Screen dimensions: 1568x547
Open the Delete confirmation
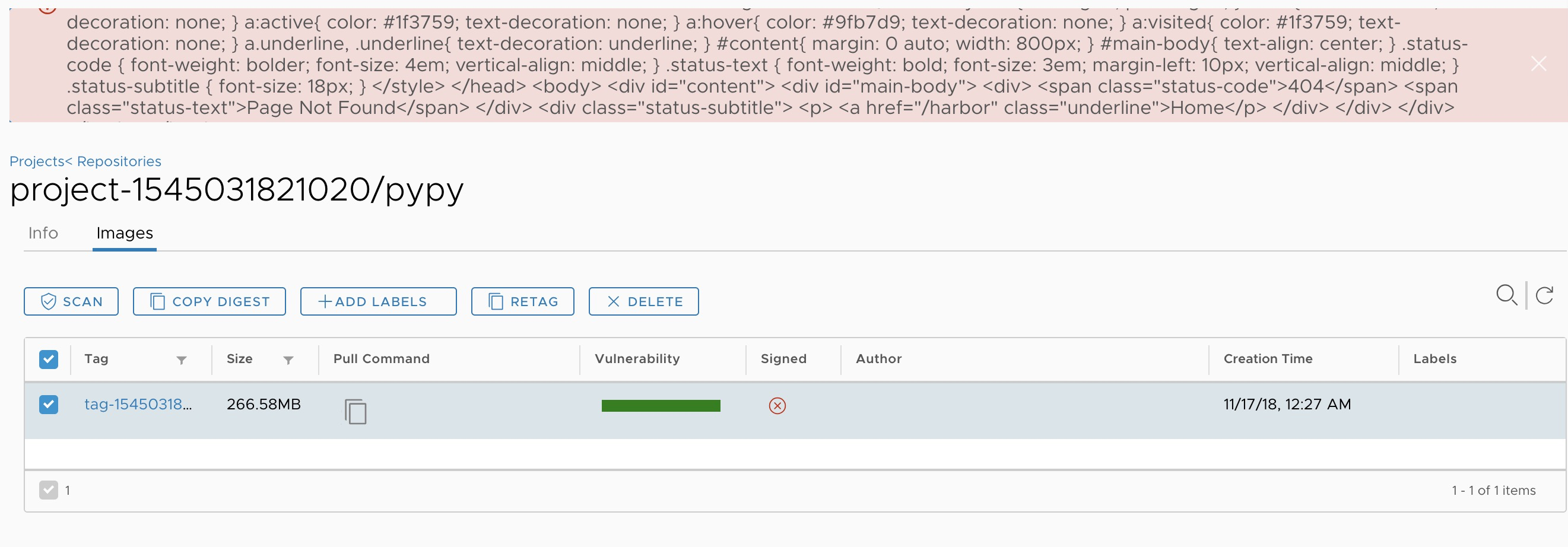click(643, 301)
